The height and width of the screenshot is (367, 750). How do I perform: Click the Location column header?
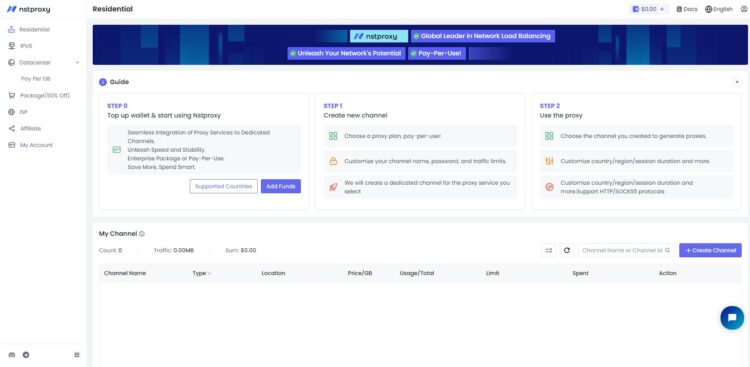click(x=273, y=273)
